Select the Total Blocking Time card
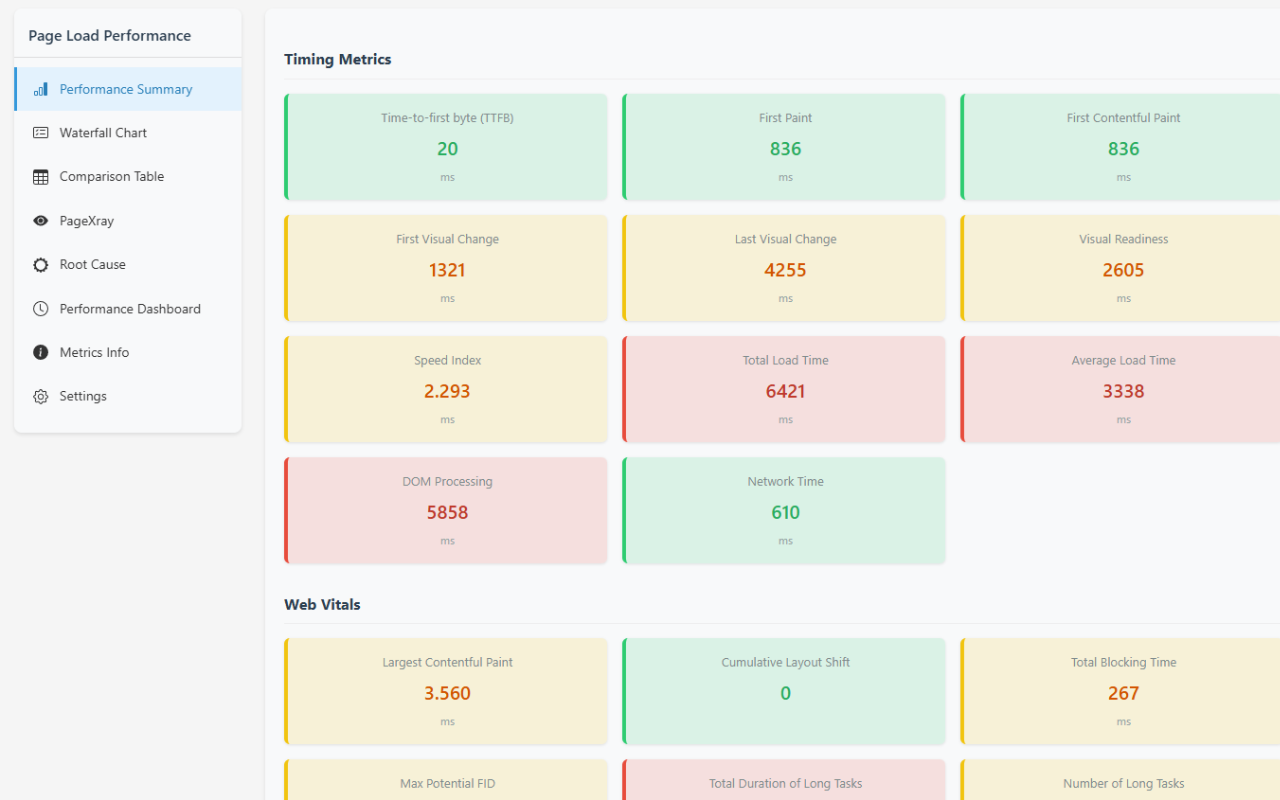 pyautogui.click(x=1120, y=691)
